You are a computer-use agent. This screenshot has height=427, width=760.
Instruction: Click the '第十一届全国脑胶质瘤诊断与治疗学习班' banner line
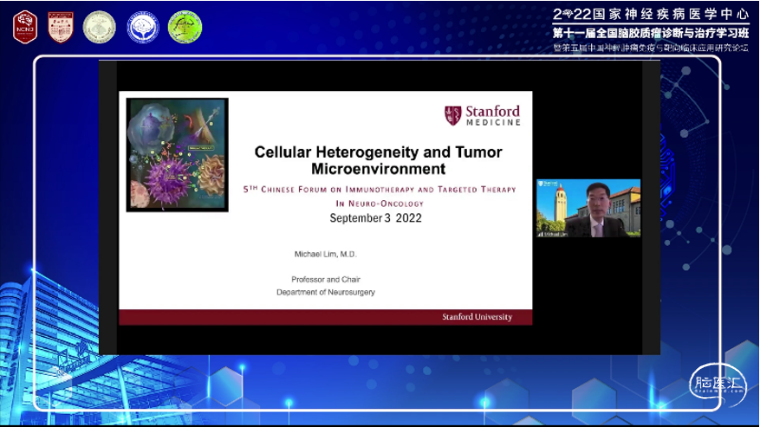[x=651, y=33]
